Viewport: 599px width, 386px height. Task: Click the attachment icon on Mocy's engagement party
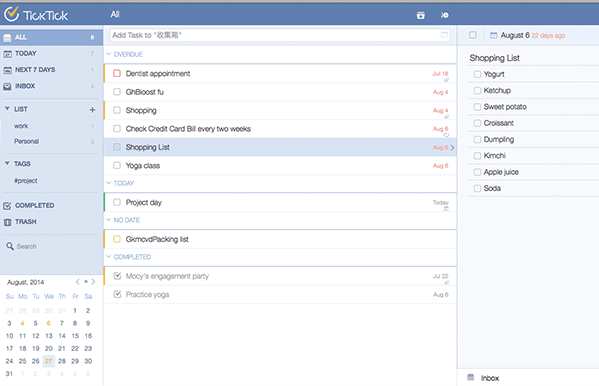tap(446, 282)
